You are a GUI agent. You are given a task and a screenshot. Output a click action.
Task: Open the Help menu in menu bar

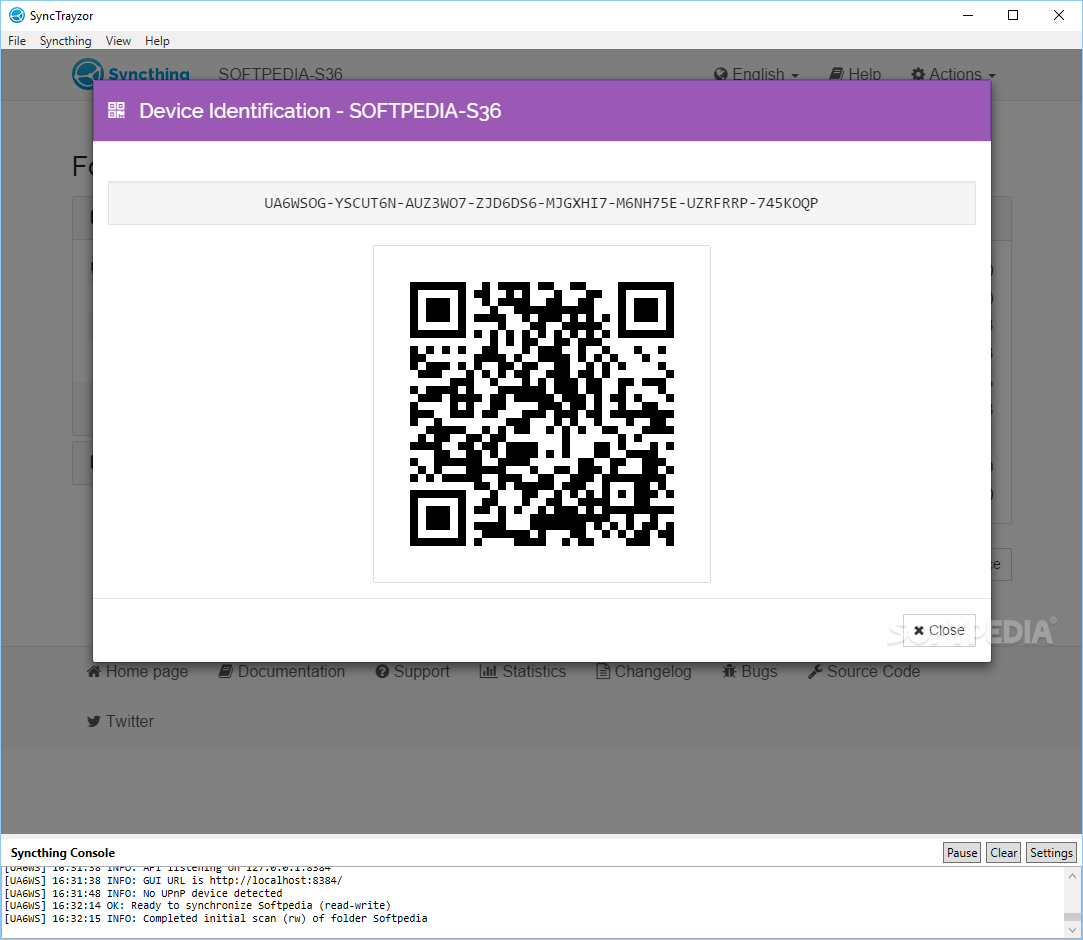pos(157,41)
